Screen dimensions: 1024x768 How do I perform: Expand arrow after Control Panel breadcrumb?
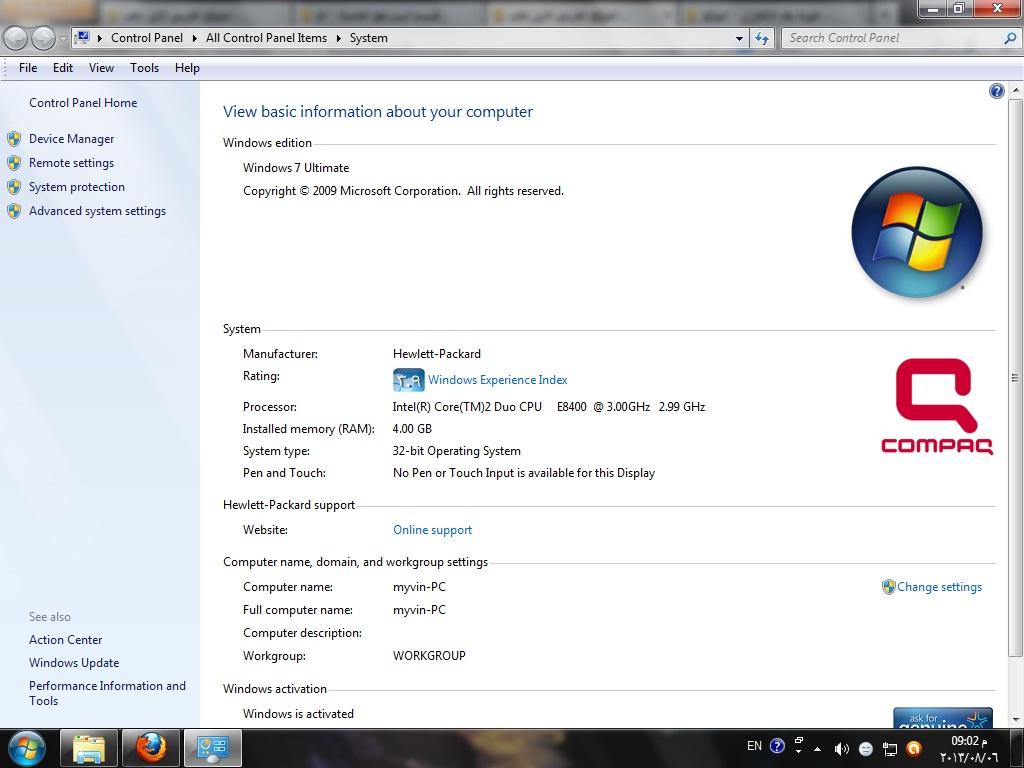click(195, 39)
